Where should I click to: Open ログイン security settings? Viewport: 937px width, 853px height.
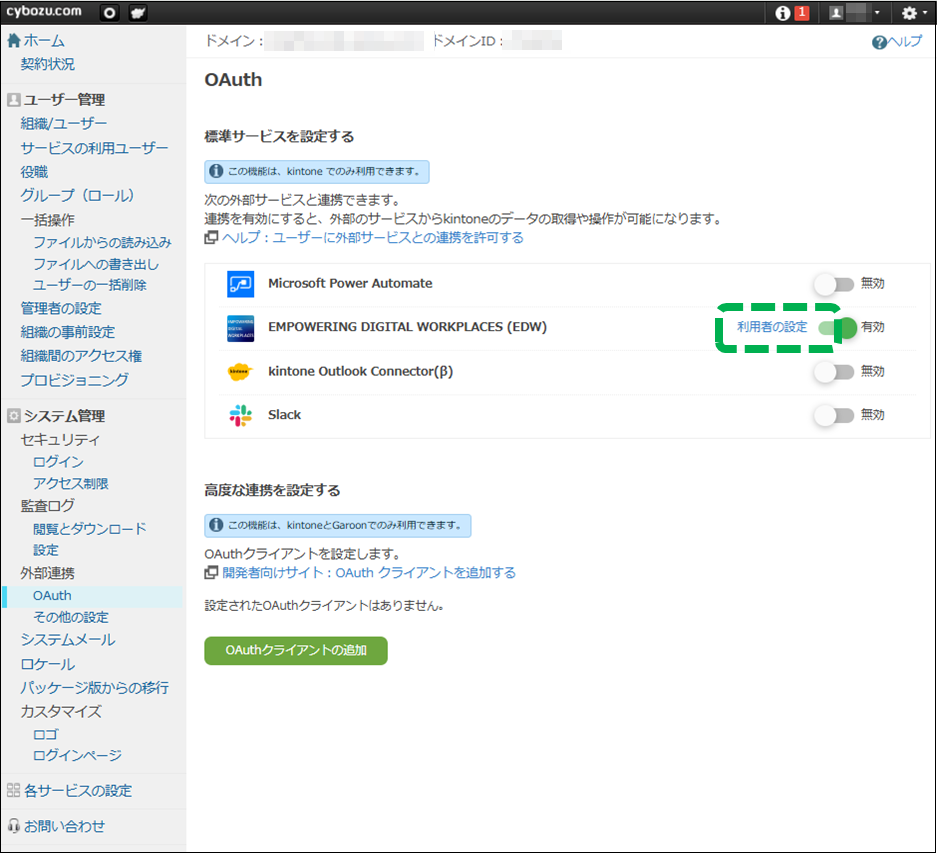click(59, 461)
